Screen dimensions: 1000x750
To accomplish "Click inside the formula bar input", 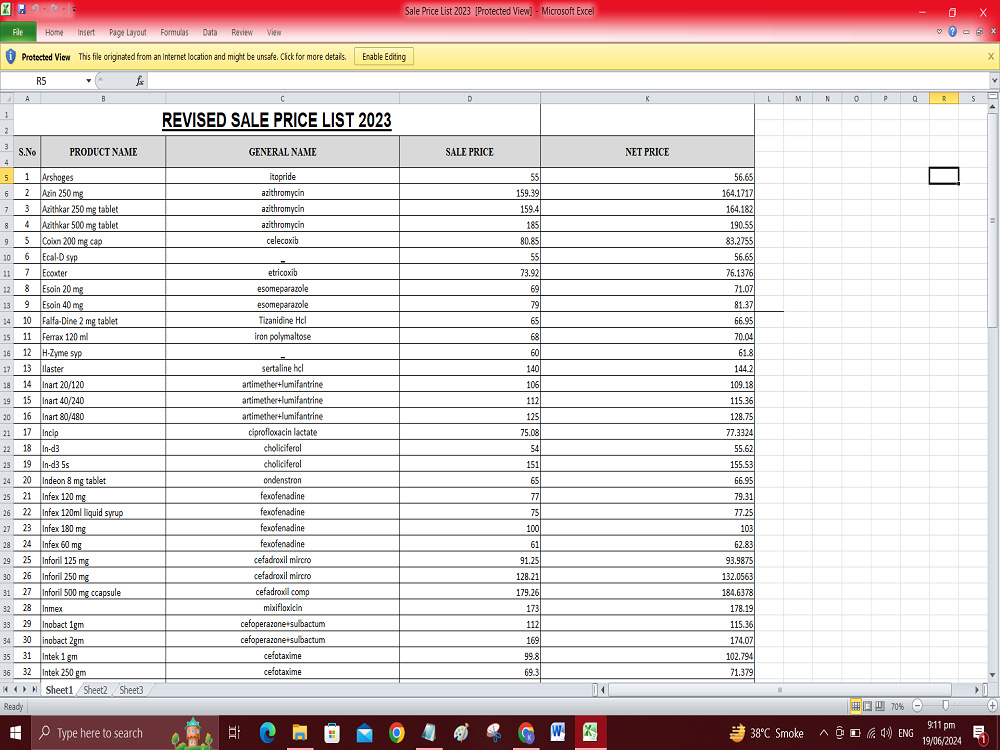I will coord(568,81).
